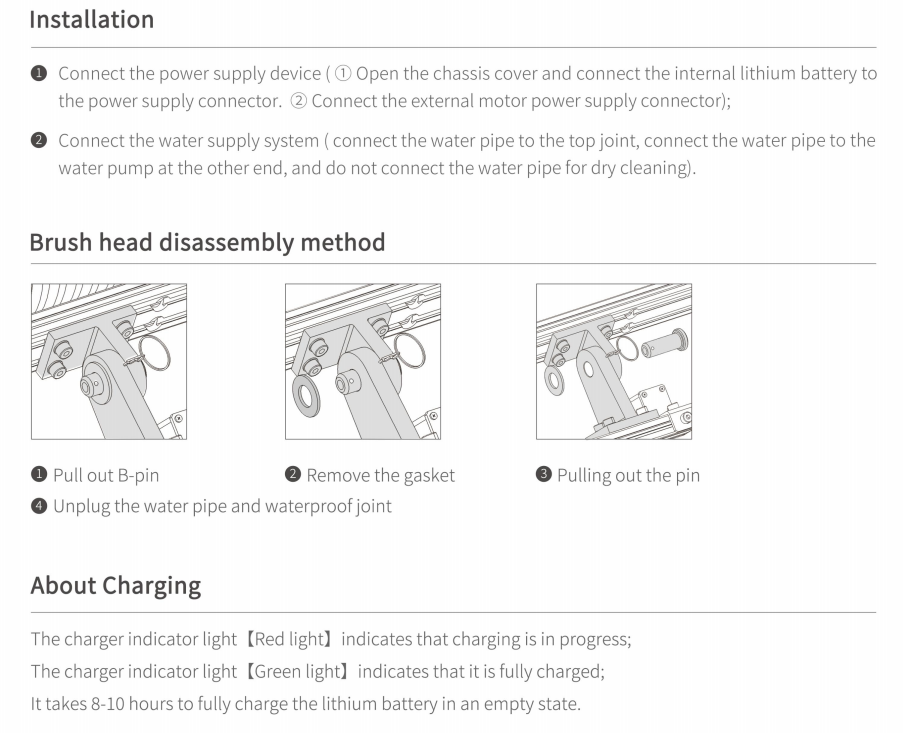Click the Installation heading

click(x=92, y=20)
